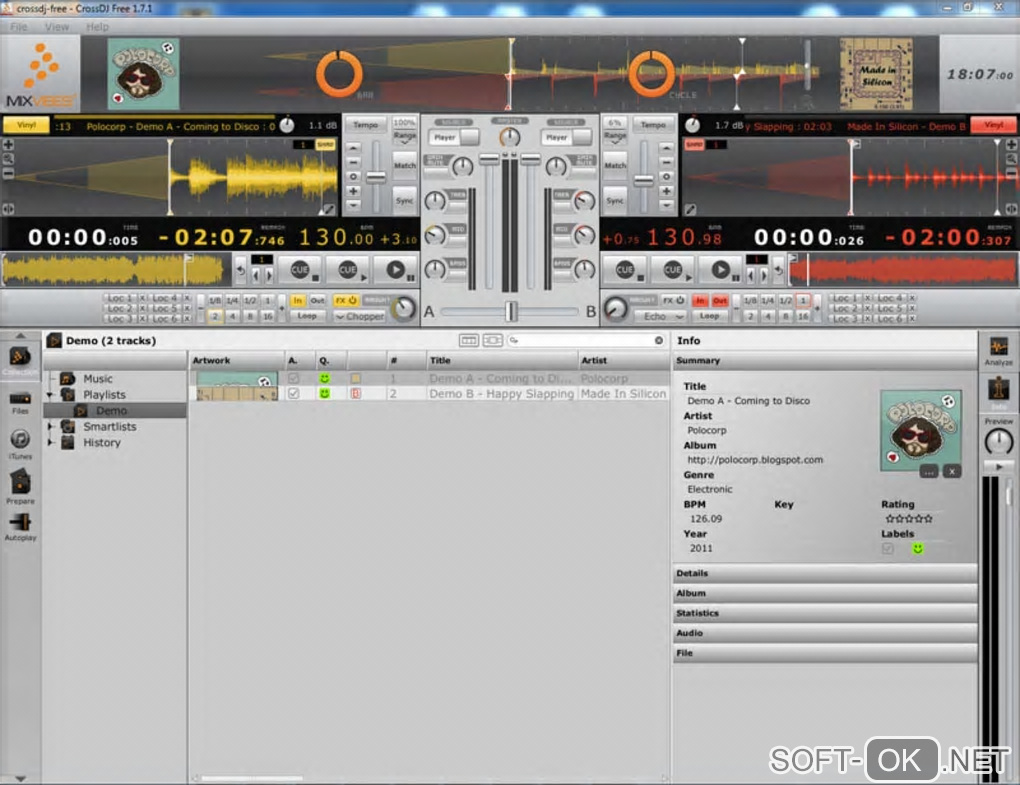
Task: Click deck A return-to-cue arrow icon
Action: 241,270
